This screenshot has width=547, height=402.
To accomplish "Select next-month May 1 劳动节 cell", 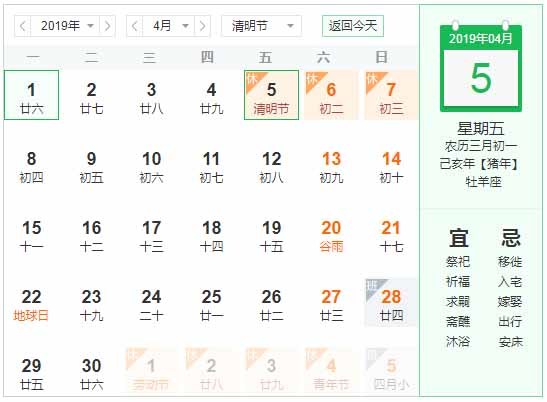I will click(151, 372).
